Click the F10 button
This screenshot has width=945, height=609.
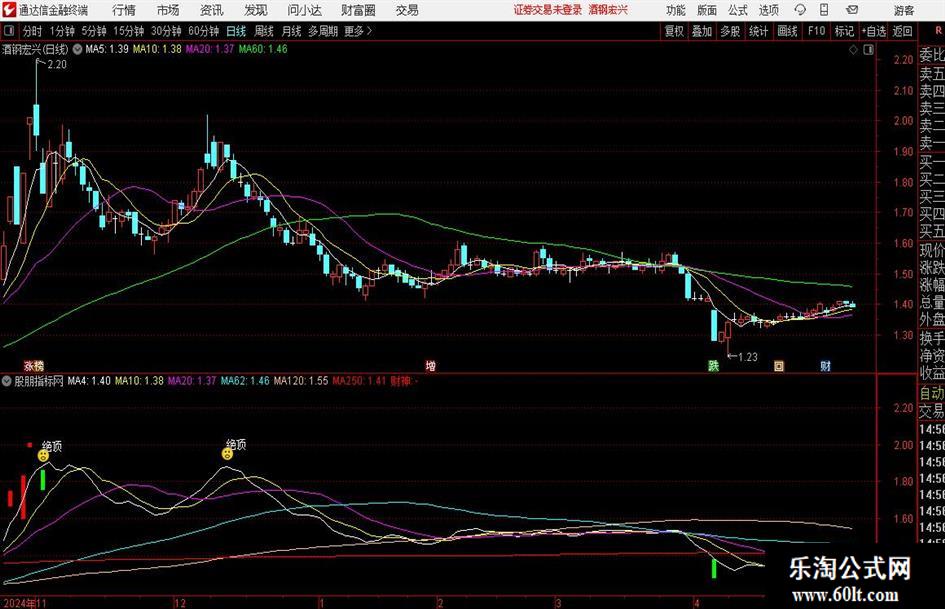pyautogui.click(x=816, y=31)
